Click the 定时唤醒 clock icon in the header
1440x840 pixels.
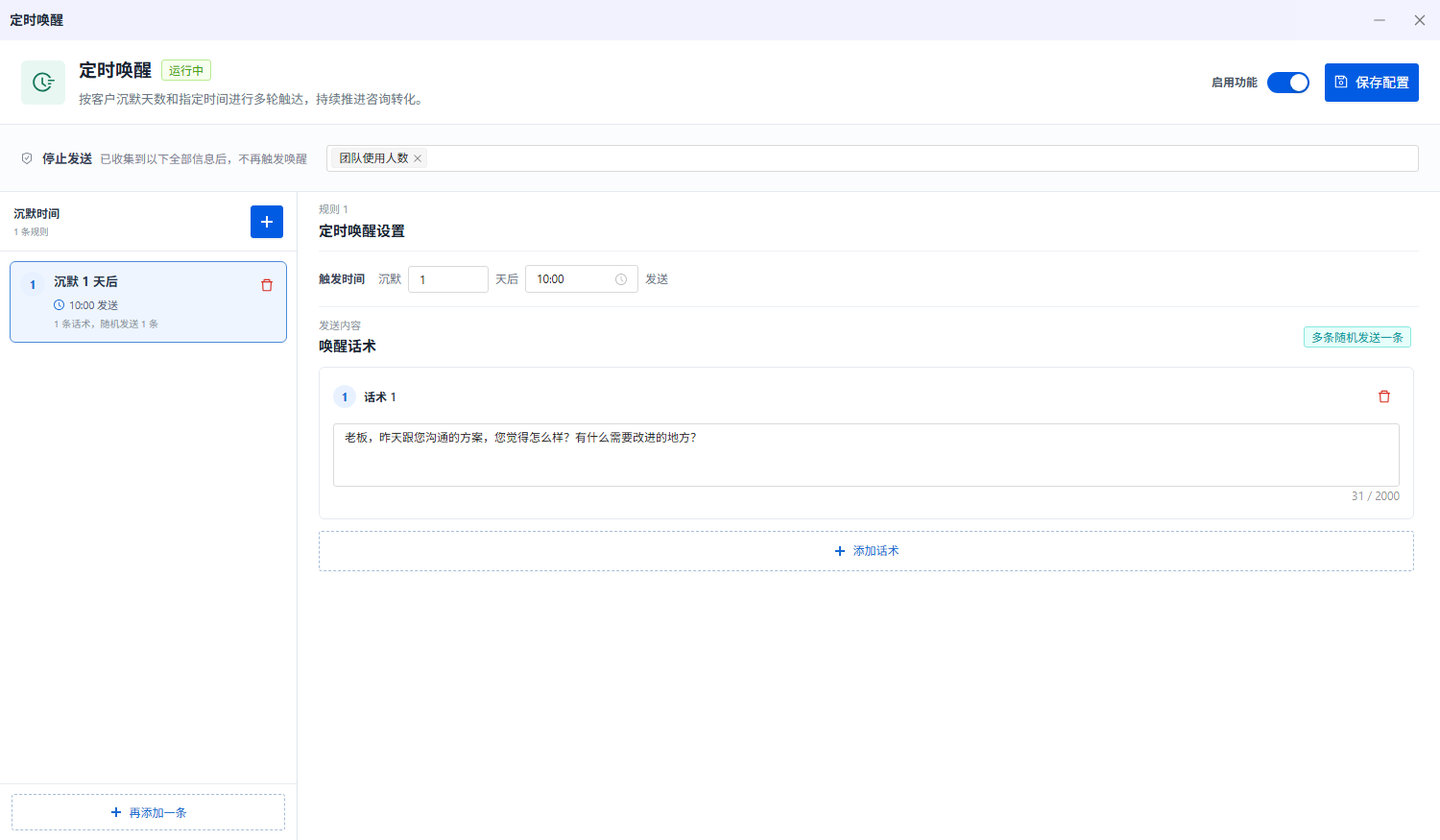(x=43, y=83)
